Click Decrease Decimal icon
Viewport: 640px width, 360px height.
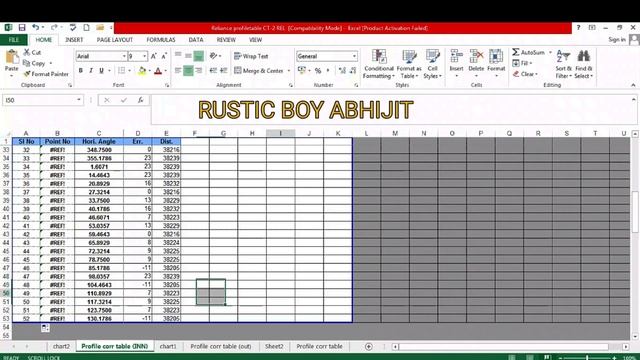pyautogui.click(x=353, y=71)
